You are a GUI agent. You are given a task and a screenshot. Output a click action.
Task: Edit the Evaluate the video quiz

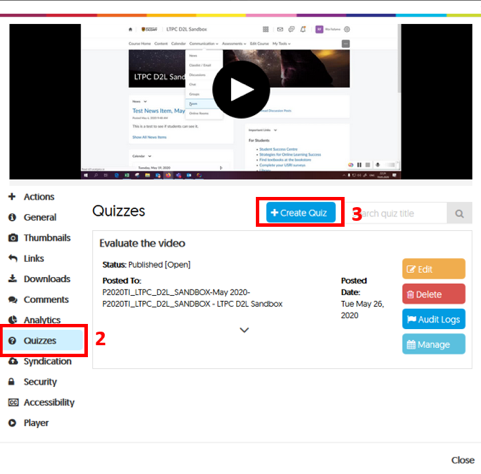[x=434, y=269]
